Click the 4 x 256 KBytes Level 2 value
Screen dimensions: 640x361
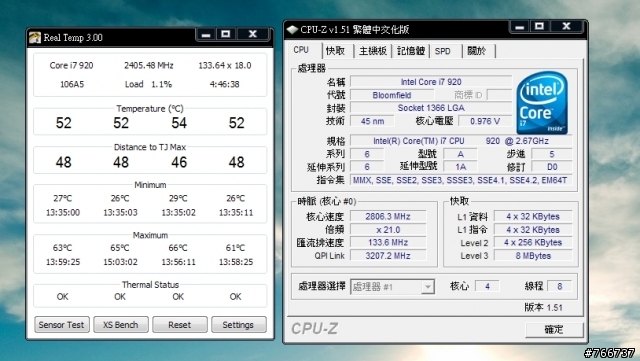click(x=533, y=243)
